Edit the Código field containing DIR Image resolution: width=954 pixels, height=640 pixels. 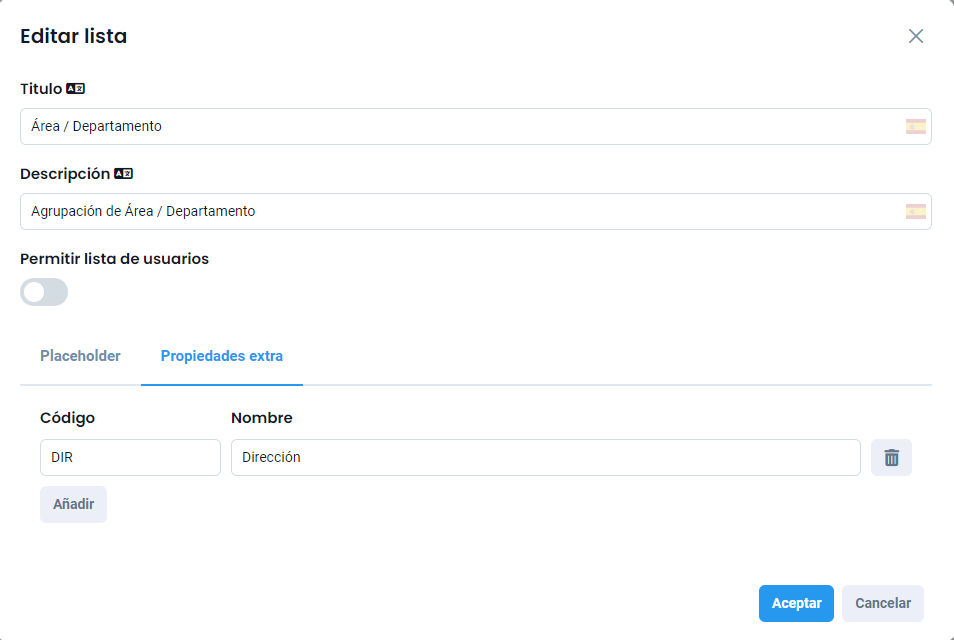tap(130, 458)
